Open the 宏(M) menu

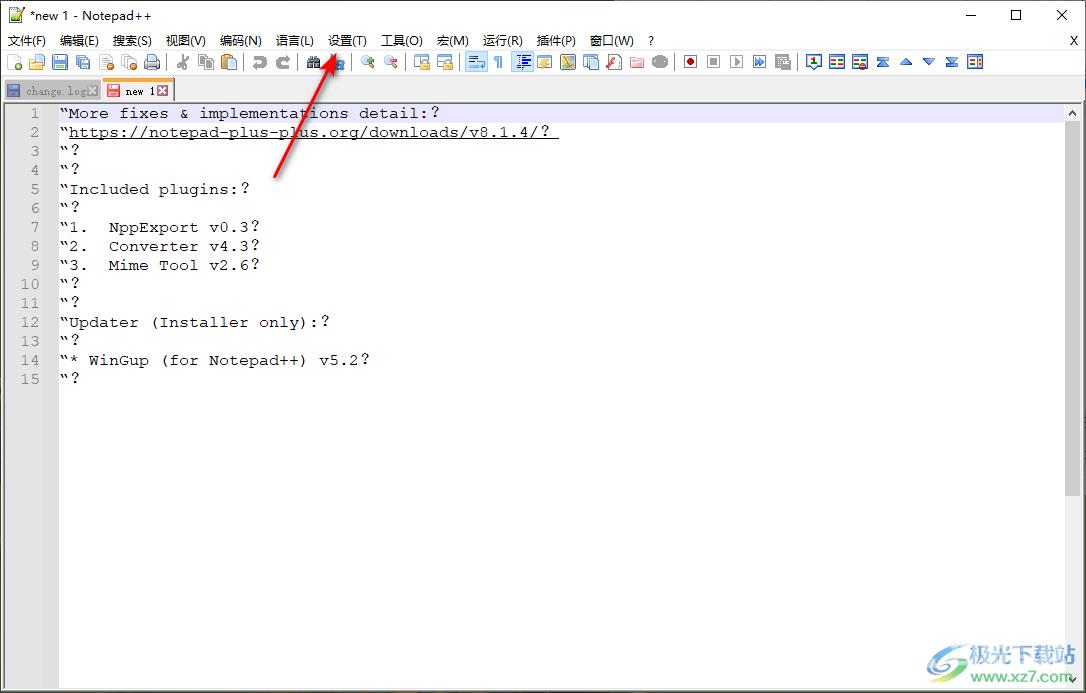[453, 41]
